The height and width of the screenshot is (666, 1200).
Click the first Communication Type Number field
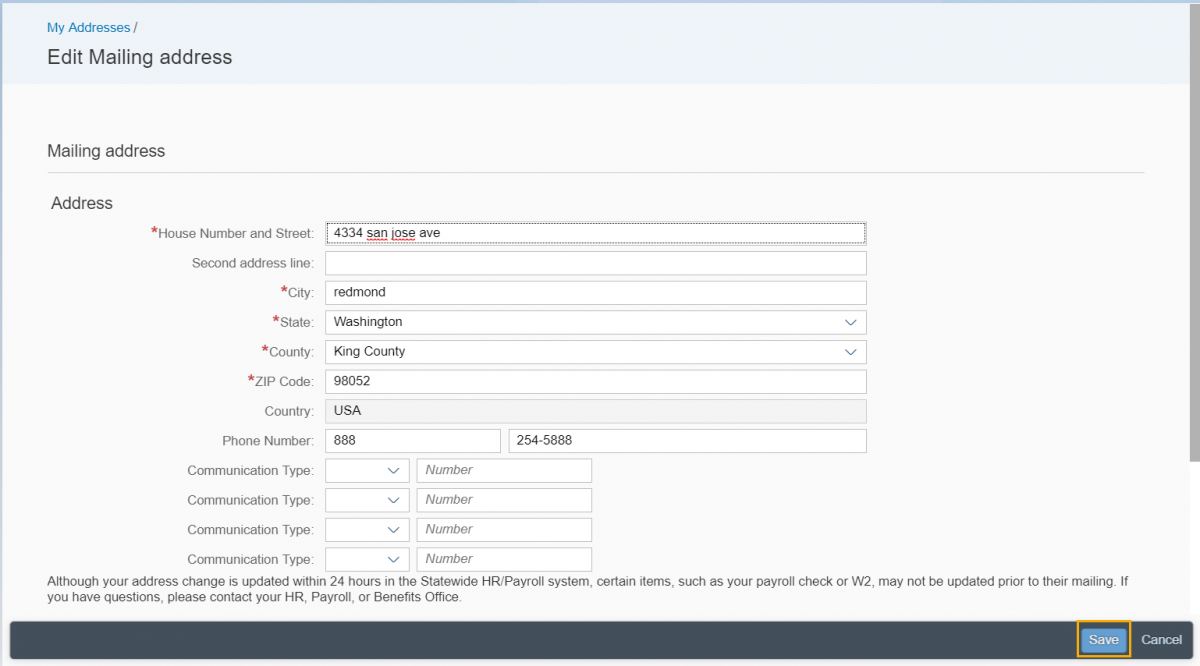(x=504, y=470)
